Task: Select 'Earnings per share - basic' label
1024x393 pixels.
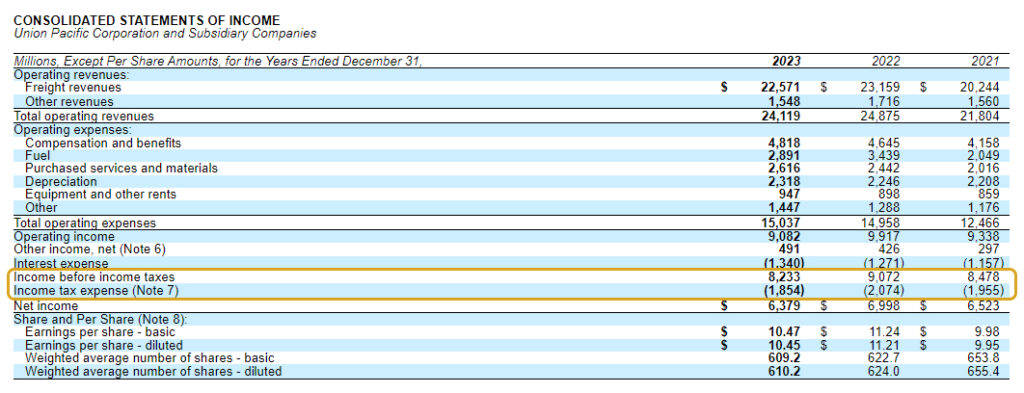Action: pos(100,332)
